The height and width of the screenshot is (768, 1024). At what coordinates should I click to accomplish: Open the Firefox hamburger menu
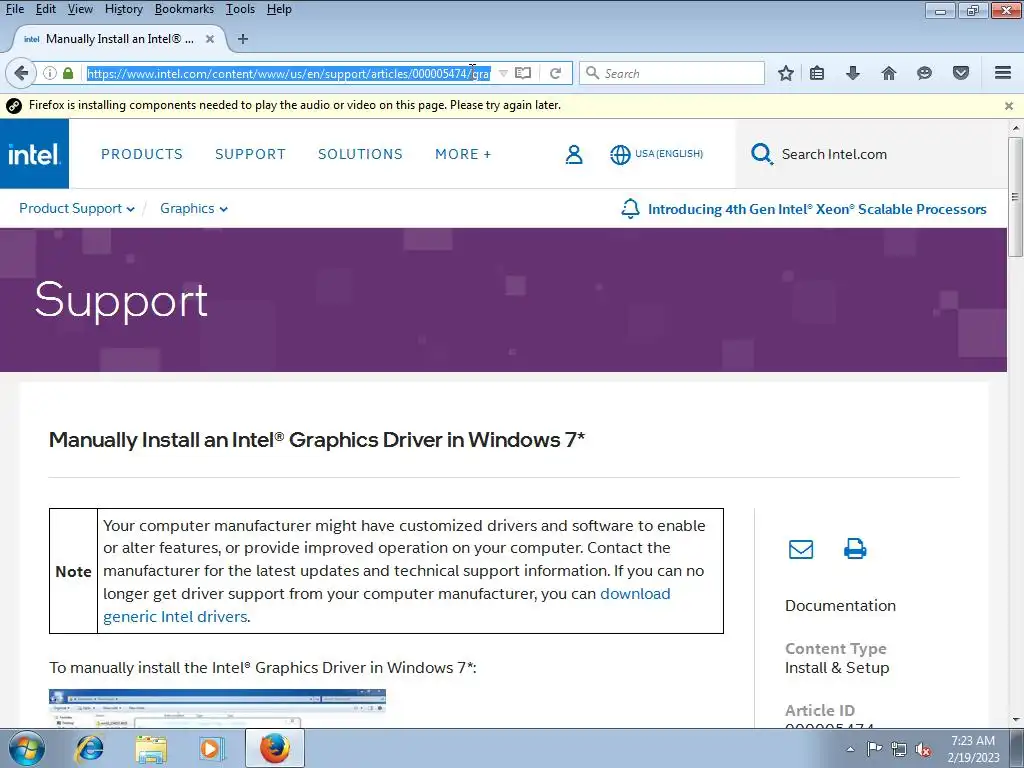click(1003, 72)
